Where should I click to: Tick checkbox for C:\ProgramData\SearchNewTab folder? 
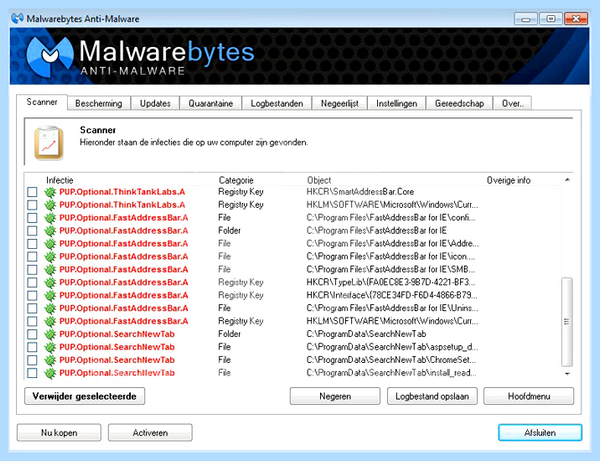pyautogui.click(x=32, y=334)
